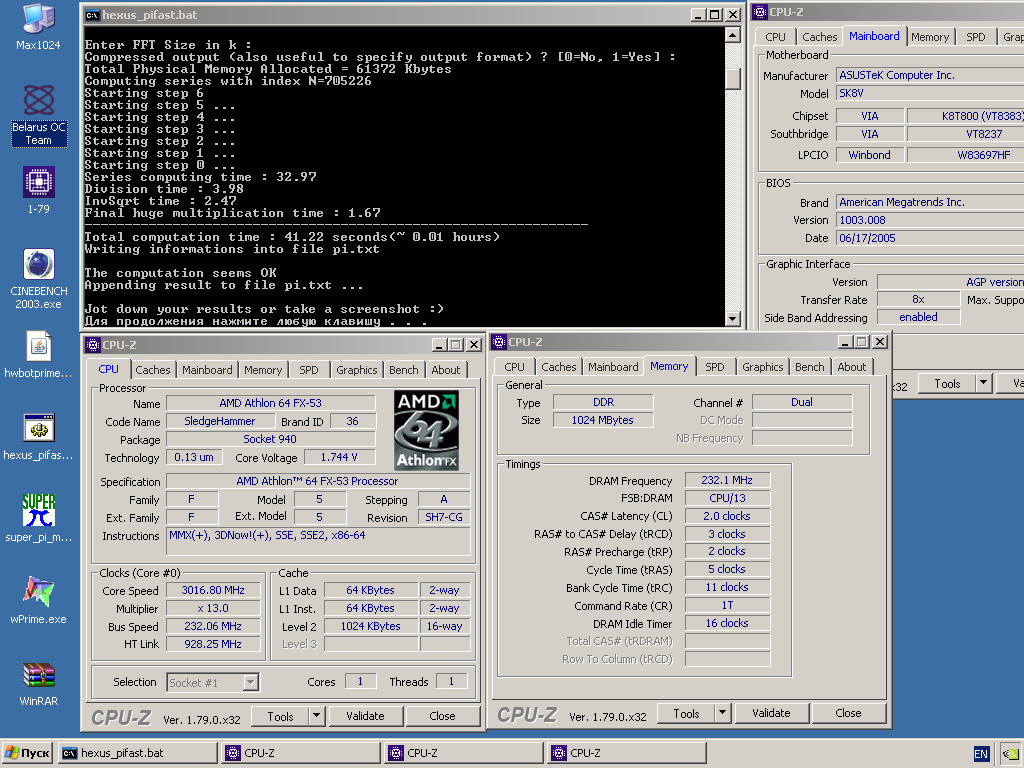
Task: Open Mainboard tab in Memory window
Action: (x=613, y=367)
